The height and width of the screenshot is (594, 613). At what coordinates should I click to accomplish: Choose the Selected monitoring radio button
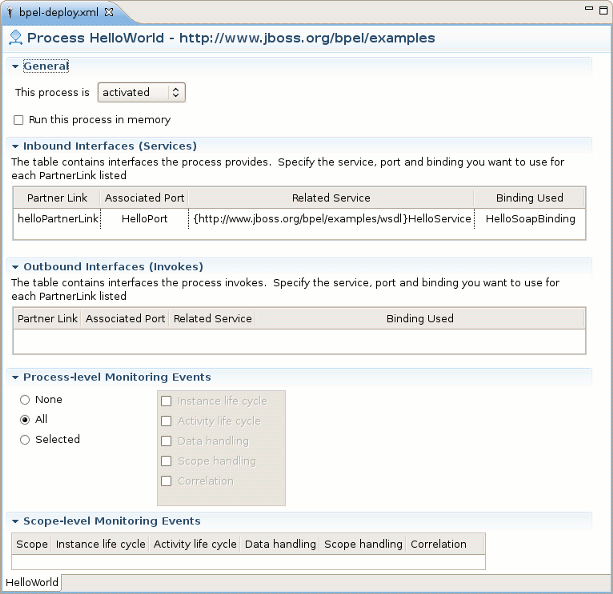click(25, 440)
